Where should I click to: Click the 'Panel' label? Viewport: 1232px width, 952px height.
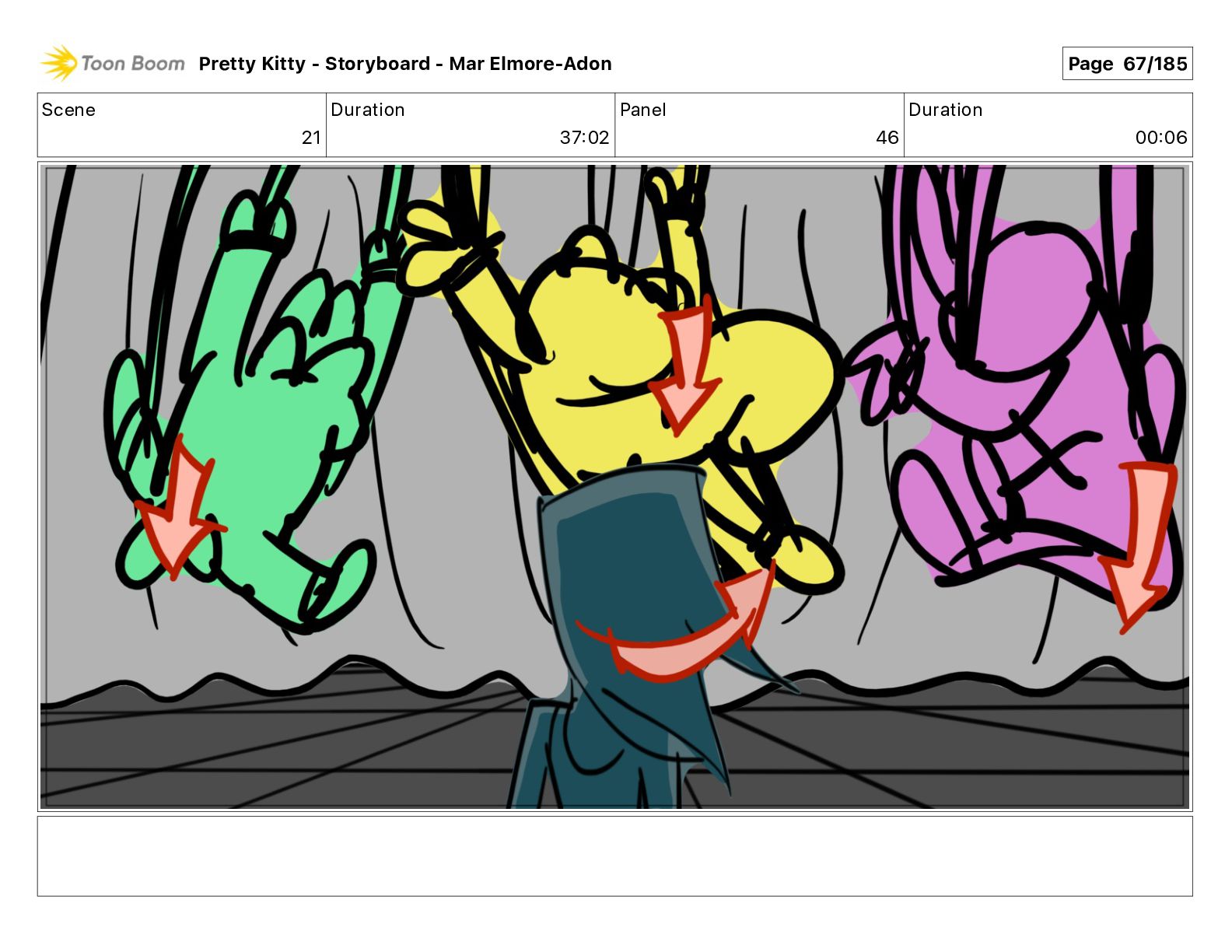(642, 110)
